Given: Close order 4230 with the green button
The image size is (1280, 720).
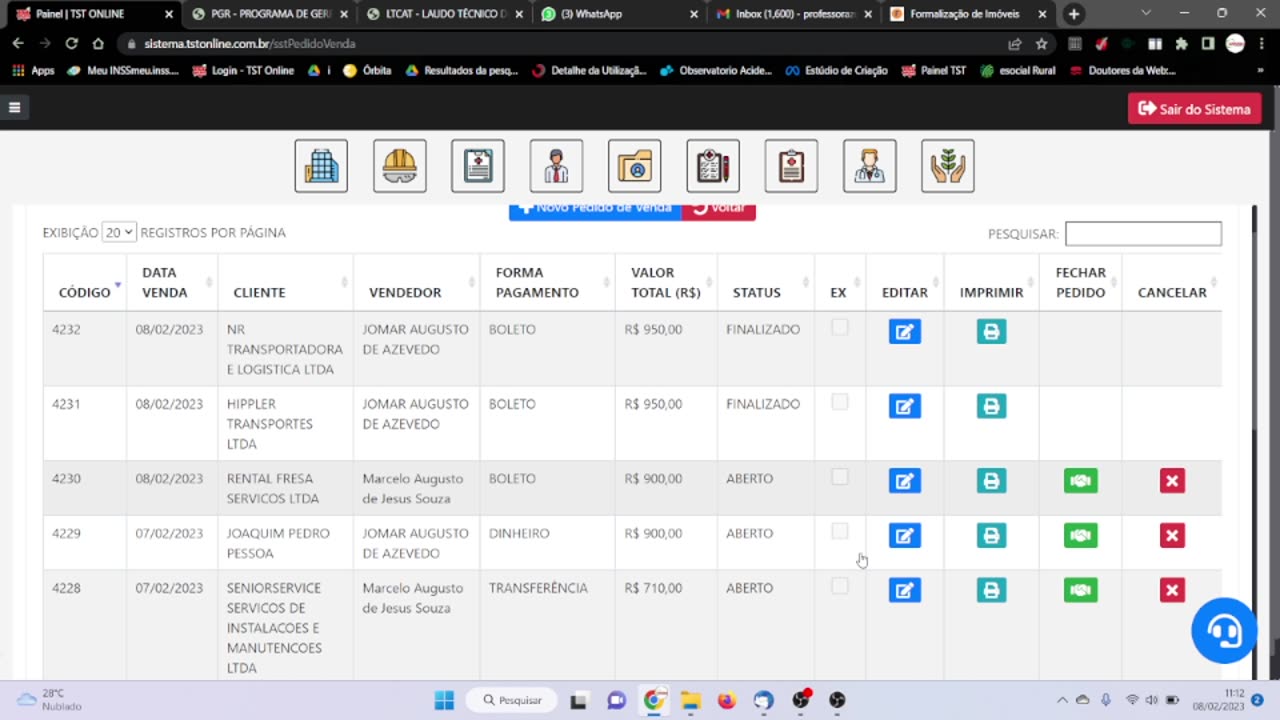Looking at the screenshot, I should pos(1080,481).
